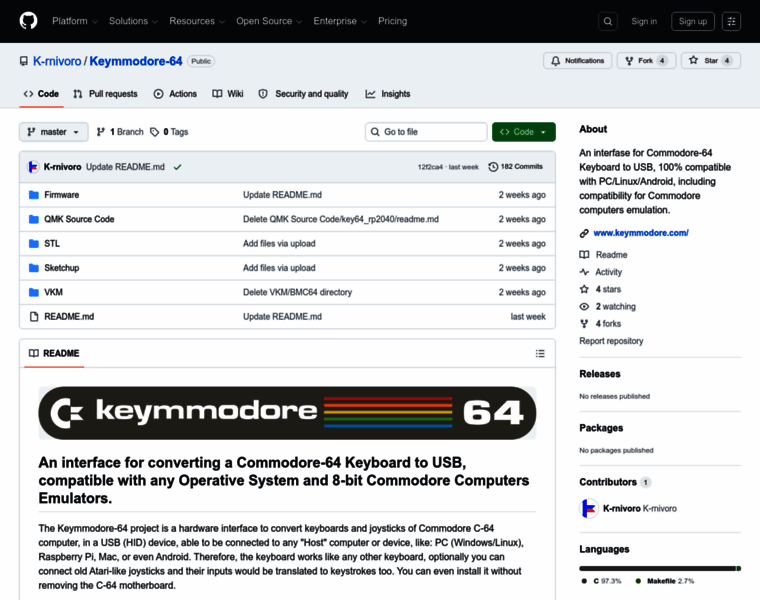Click the green commit status checkmark
The height and width of the screenshot is (600, 760).
point(177,167)
